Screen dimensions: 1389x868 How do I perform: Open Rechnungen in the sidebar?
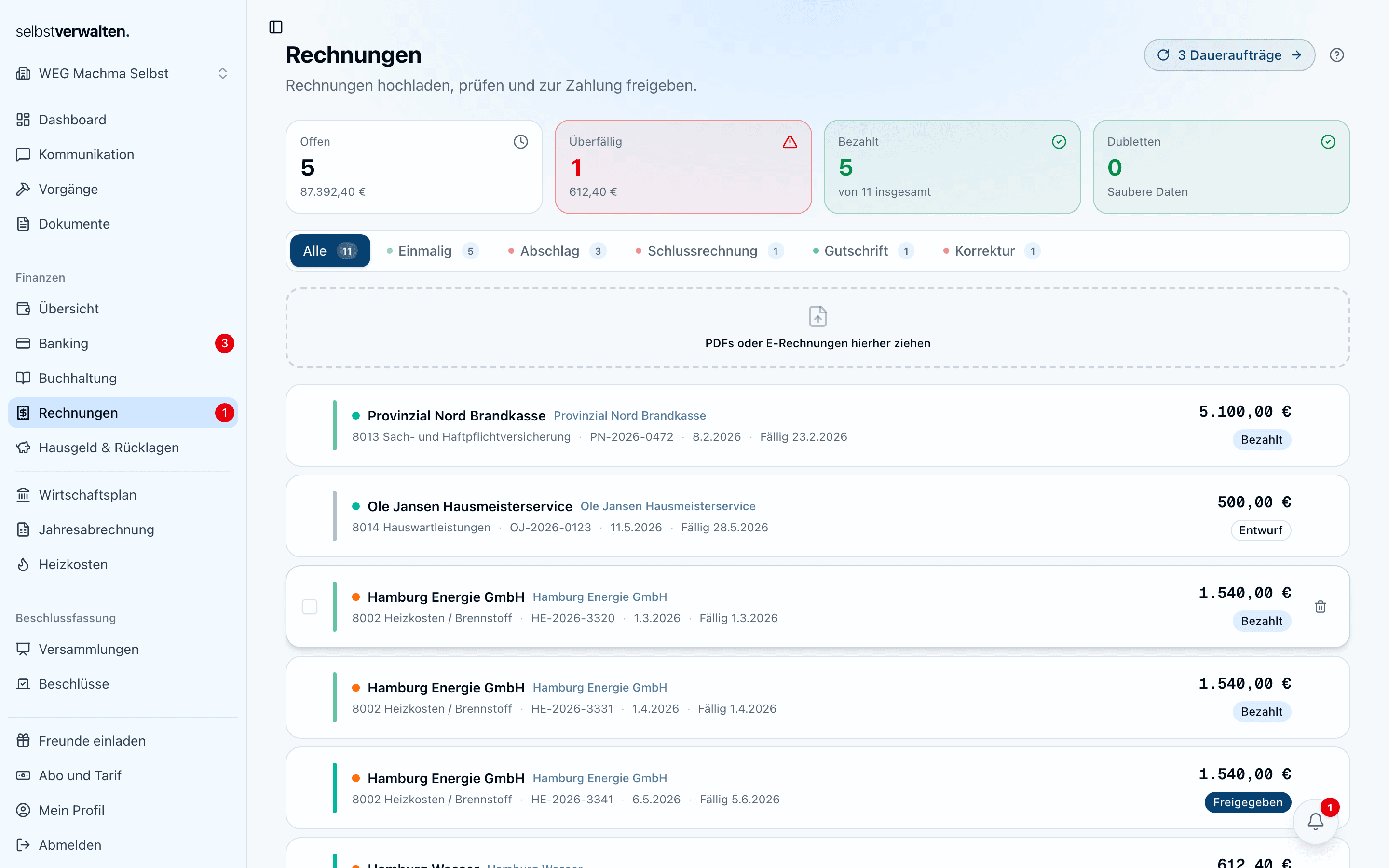click(x=123, y=413)
